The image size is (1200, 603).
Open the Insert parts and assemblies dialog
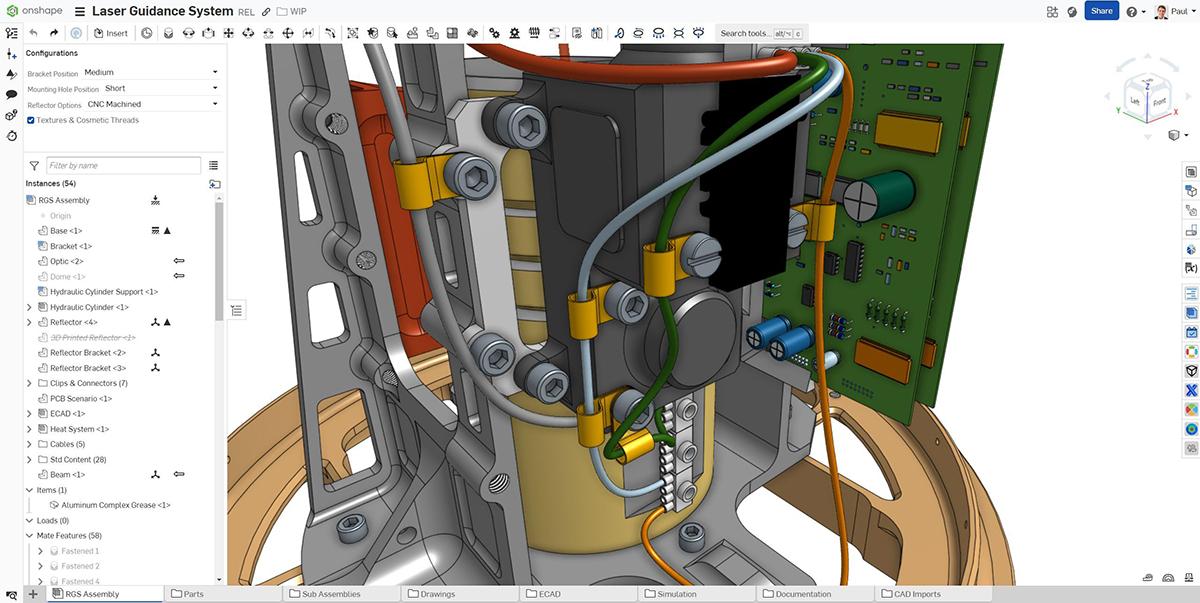tap(110, 33)
